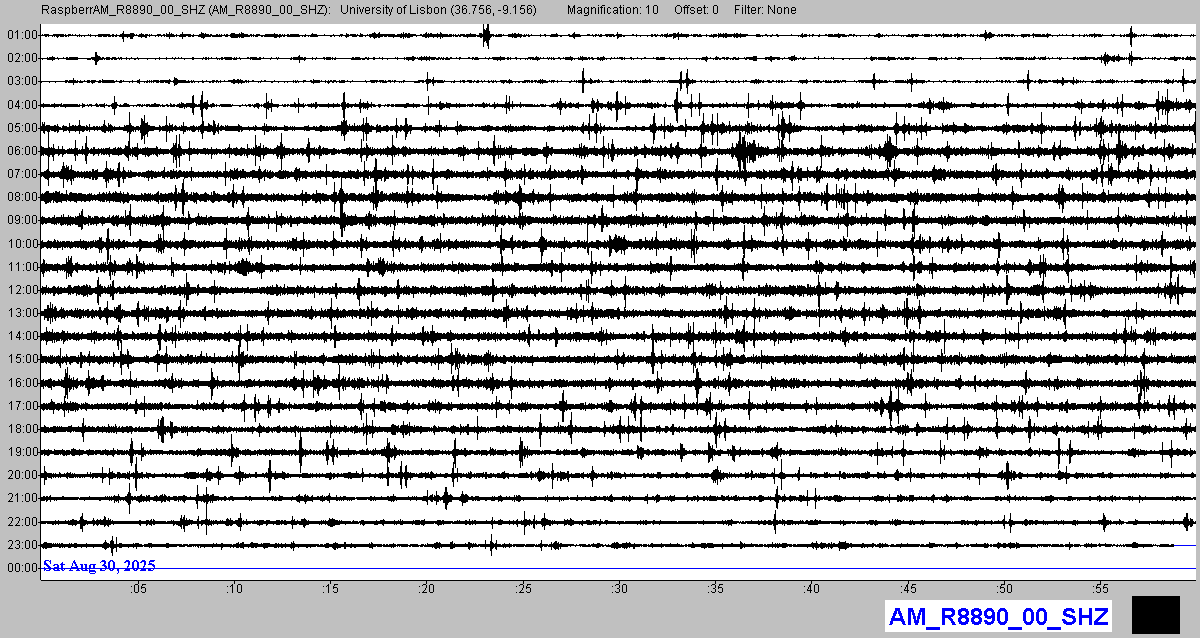The image size is (1200, 638).
Task: Click the :30 minute axis marker
Action: click(620, 588)
